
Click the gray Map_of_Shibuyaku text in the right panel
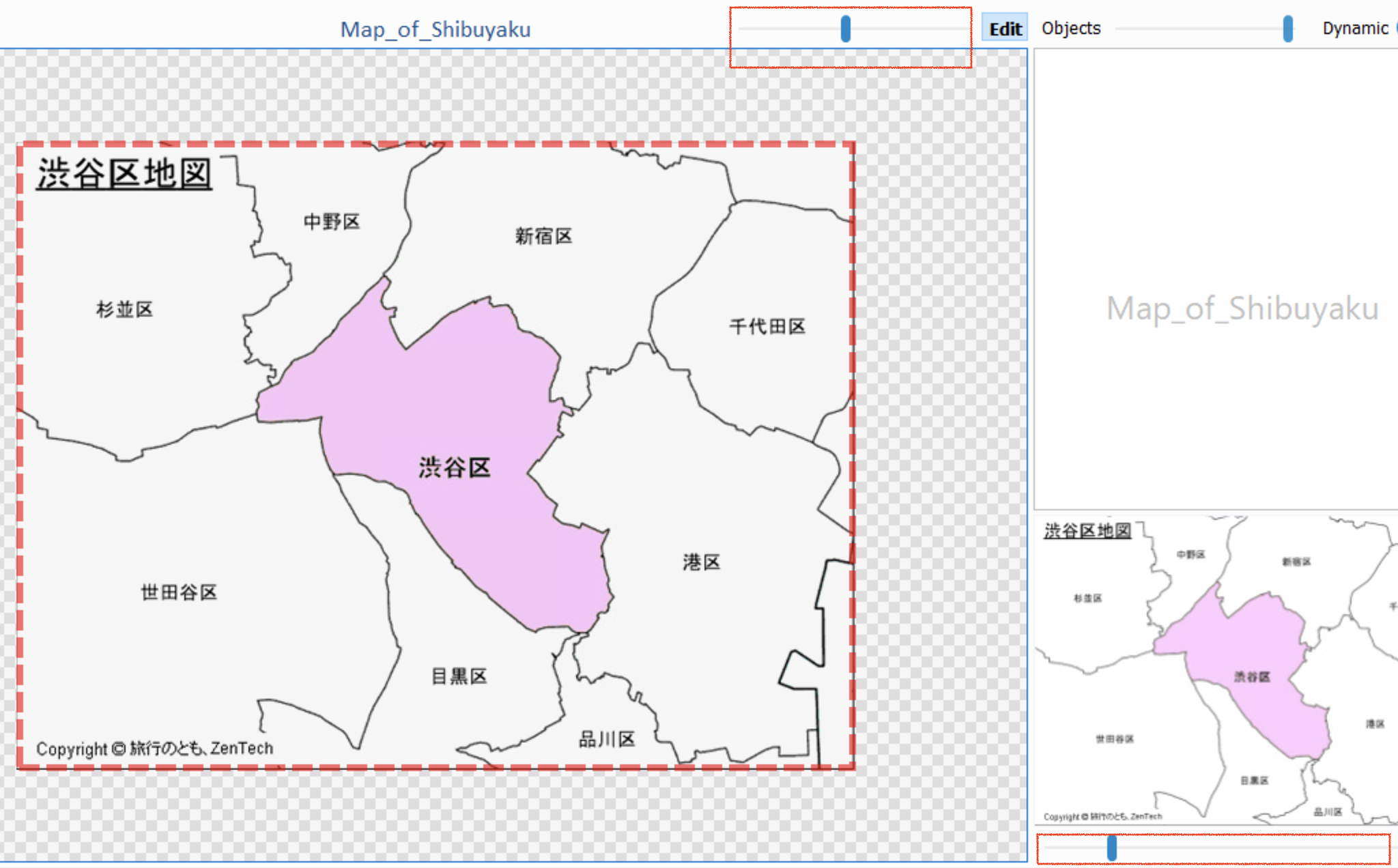tap(1242, 308)
